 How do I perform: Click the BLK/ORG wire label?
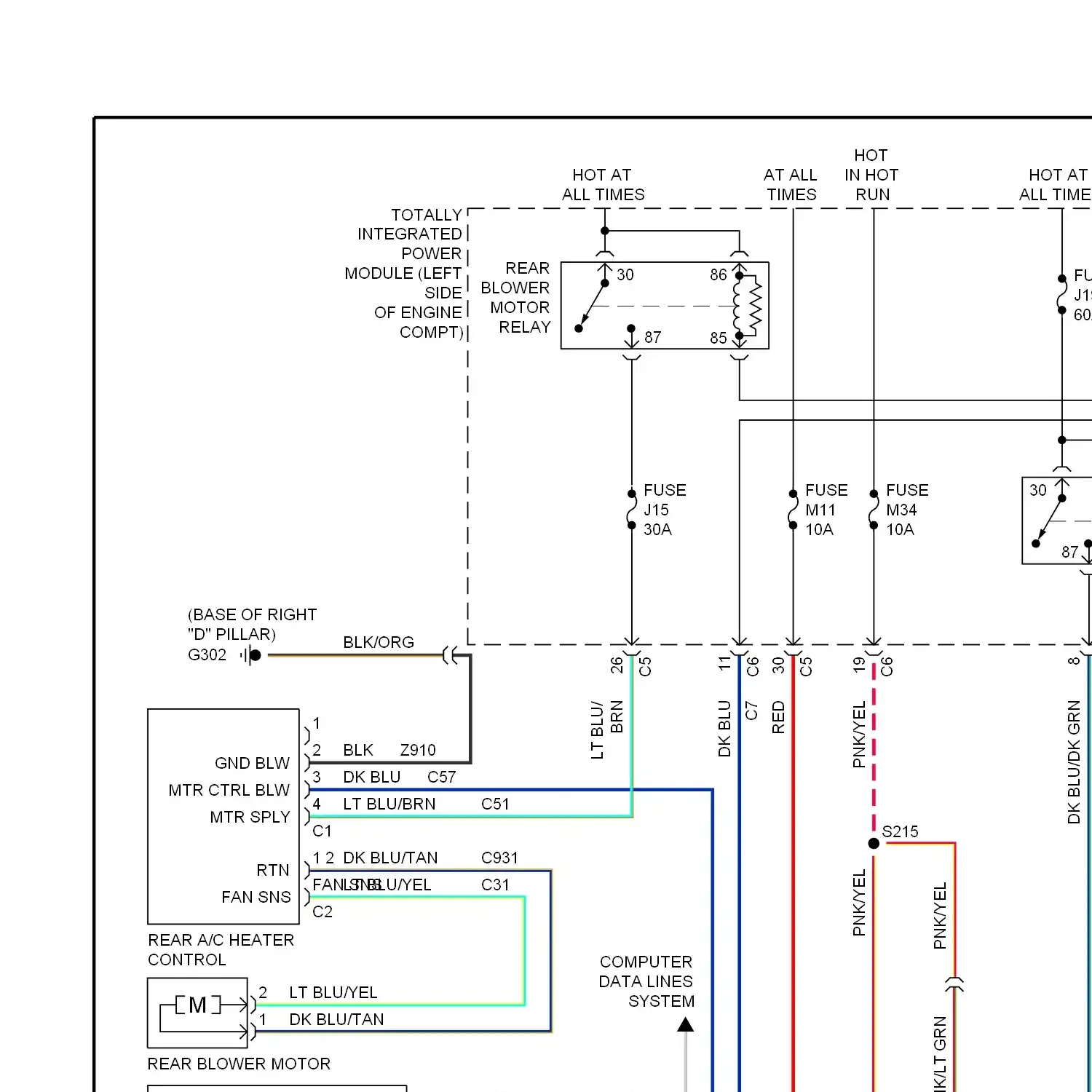pos(379,642)
